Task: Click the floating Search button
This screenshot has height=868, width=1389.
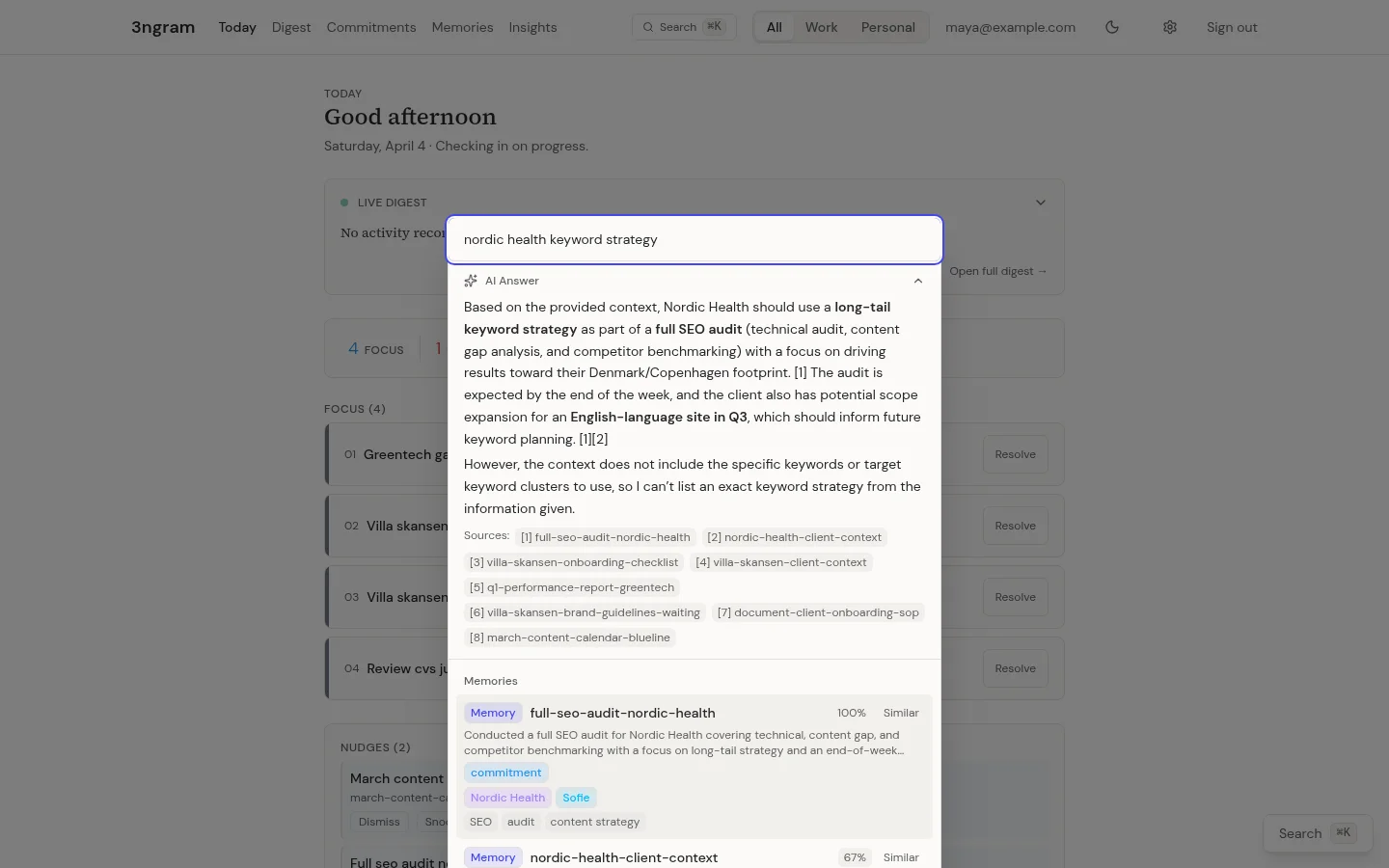Action: click(1317, 833)
